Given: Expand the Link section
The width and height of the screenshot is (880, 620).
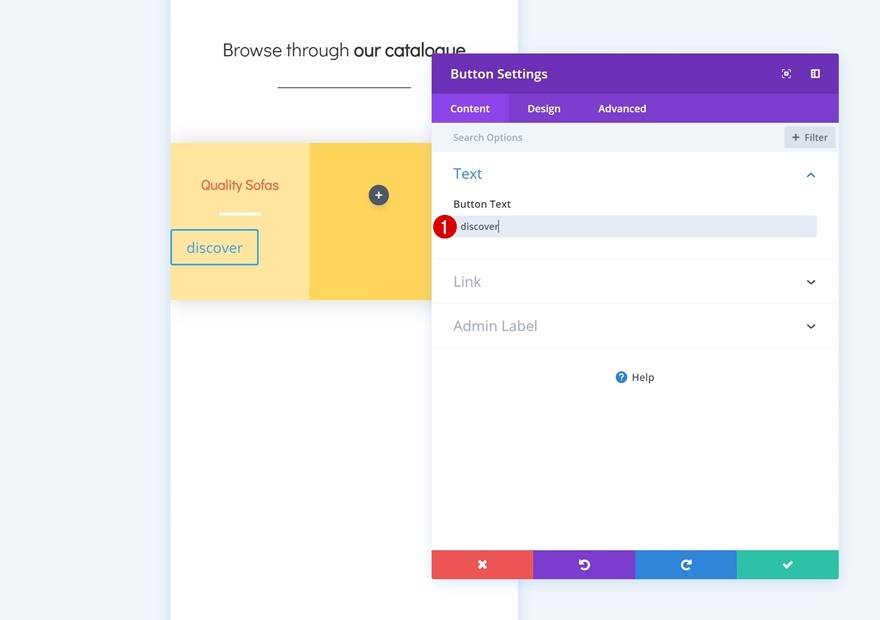Looking at the screenshot, I should tap(635, 282).
